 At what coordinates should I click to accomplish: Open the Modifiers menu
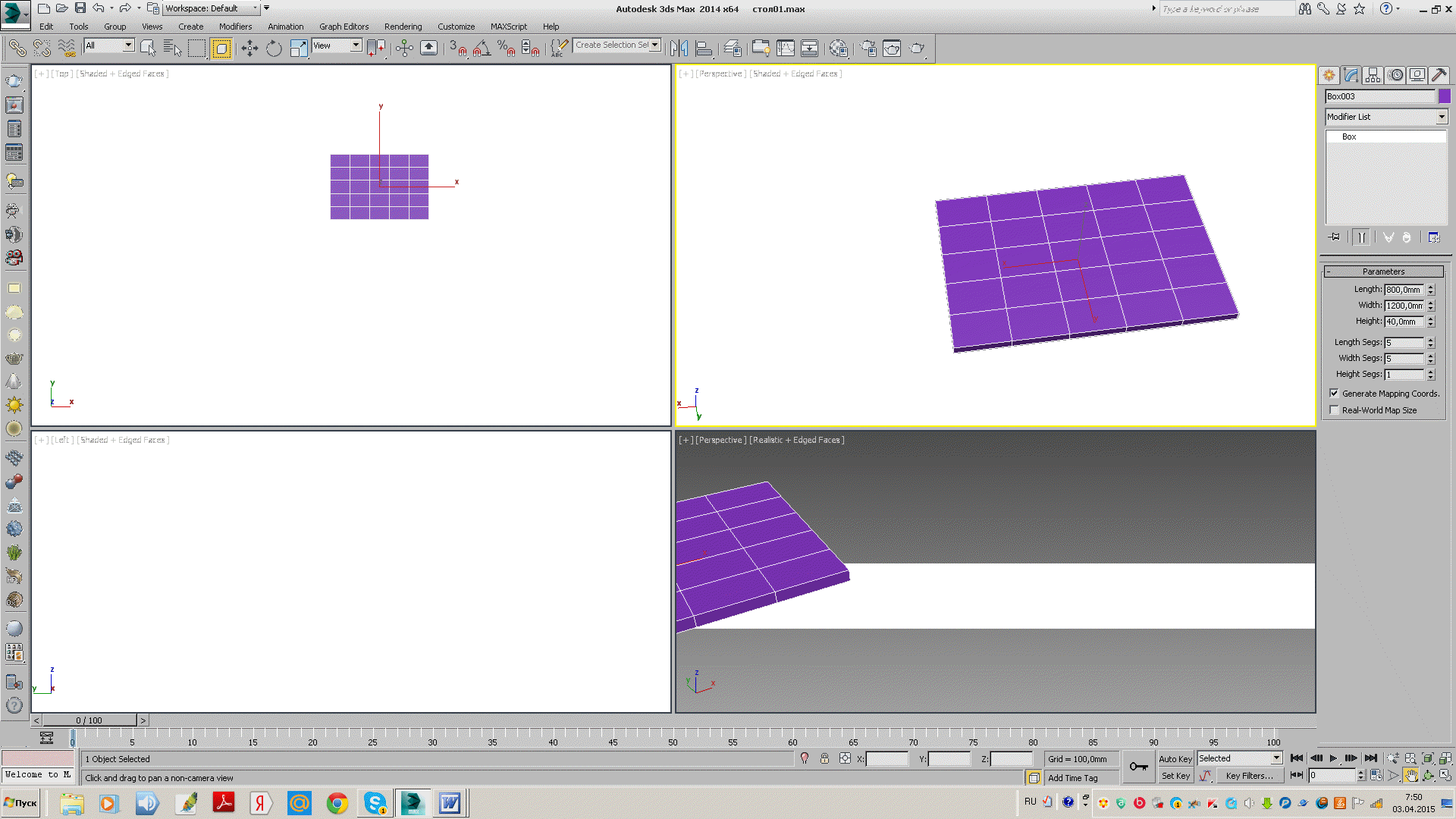tap(235, 27)
